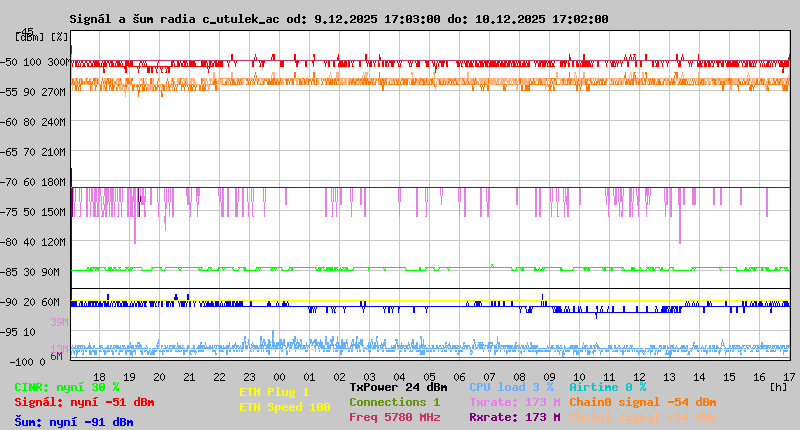The height and width of the screenshot is (430, 800).
Task: Click the '09' hour tick label
Action: click(x=549, y=377)
